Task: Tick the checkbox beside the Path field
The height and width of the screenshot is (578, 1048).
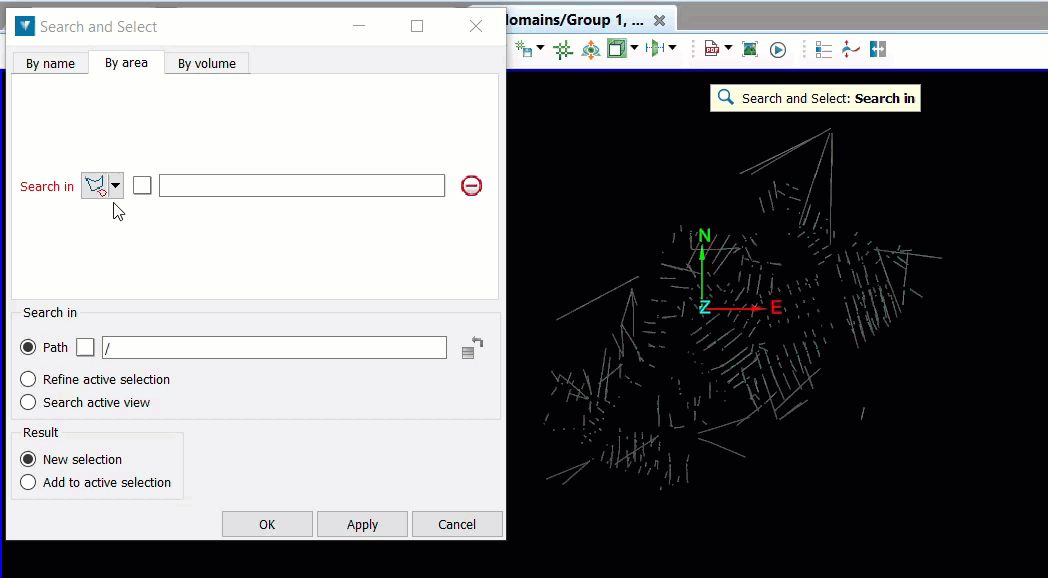Action: click(x=85, y=347)
